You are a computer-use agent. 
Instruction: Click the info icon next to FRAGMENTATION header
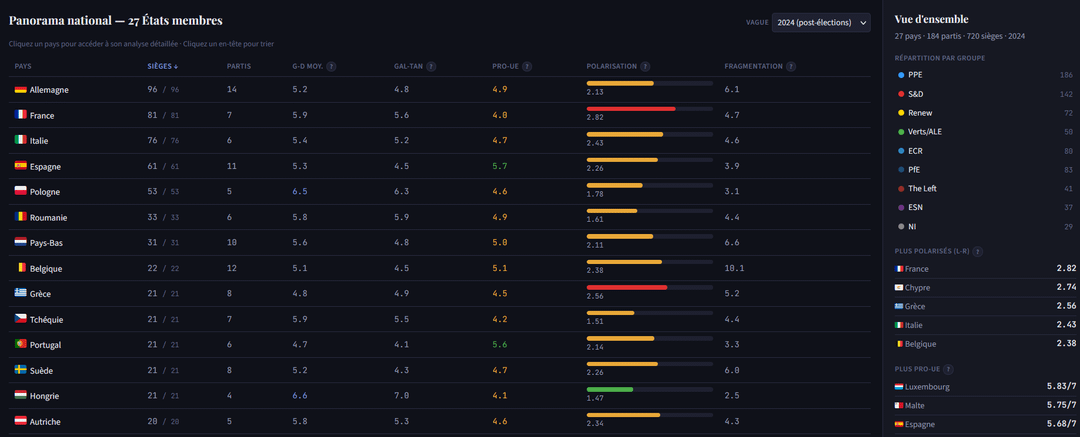pyautogui.click(x=791, y=67)
